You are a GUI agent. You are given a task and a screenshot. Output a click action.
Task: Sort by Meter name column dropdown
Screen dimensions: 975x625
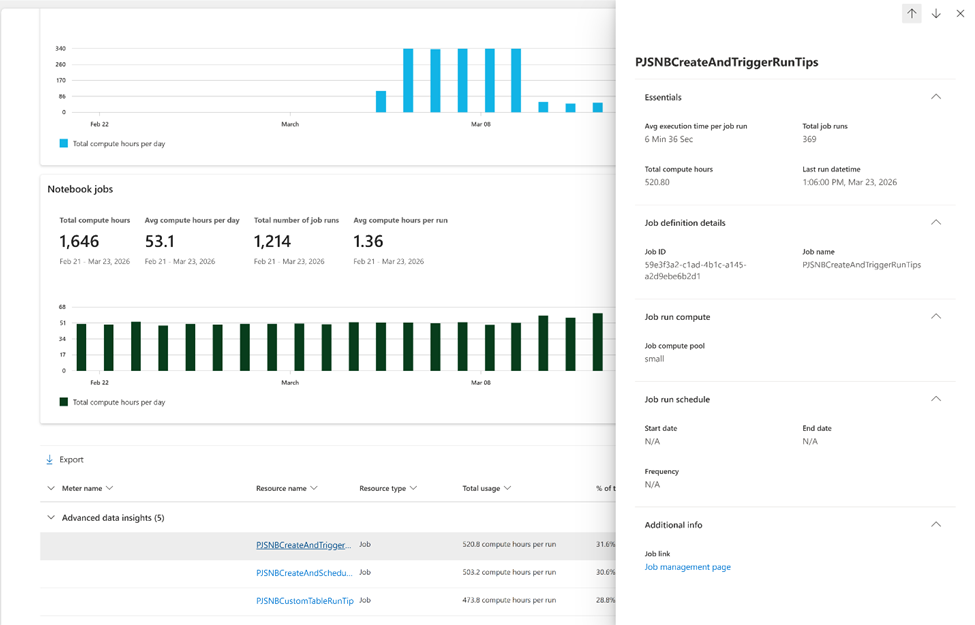pyautogui.click(x=109, y=488)
